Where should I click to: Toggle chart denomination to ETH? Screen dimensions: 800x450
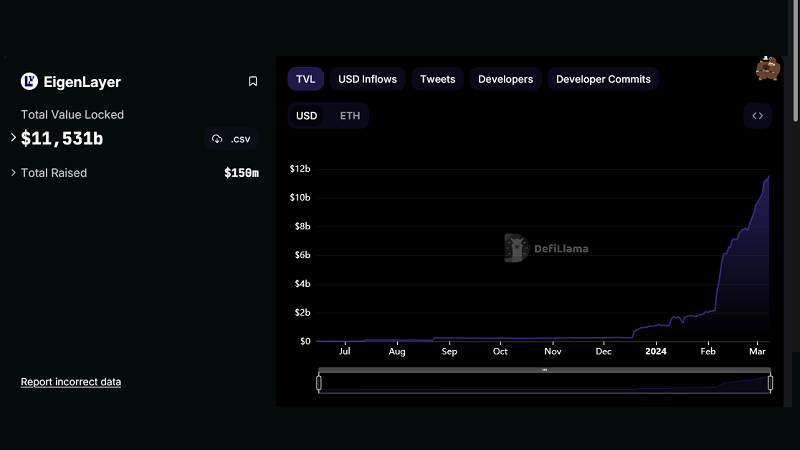pyautogui.click(x=350, y=116)
